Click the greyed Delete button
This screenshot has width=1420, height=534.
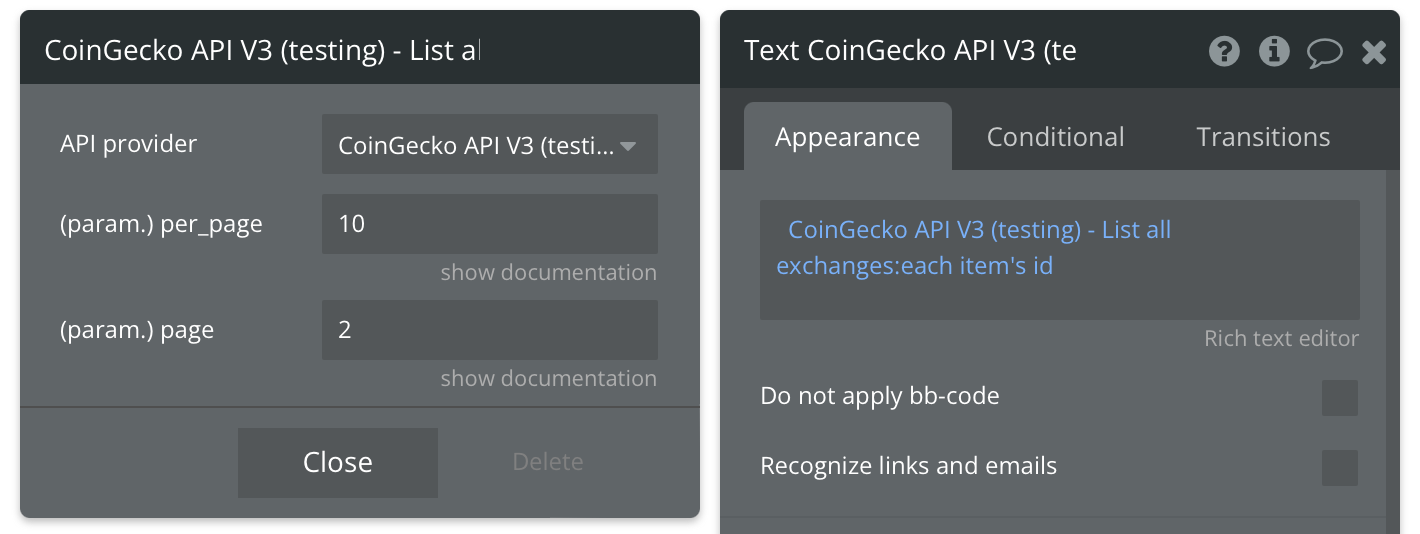[x=548, y=462]
